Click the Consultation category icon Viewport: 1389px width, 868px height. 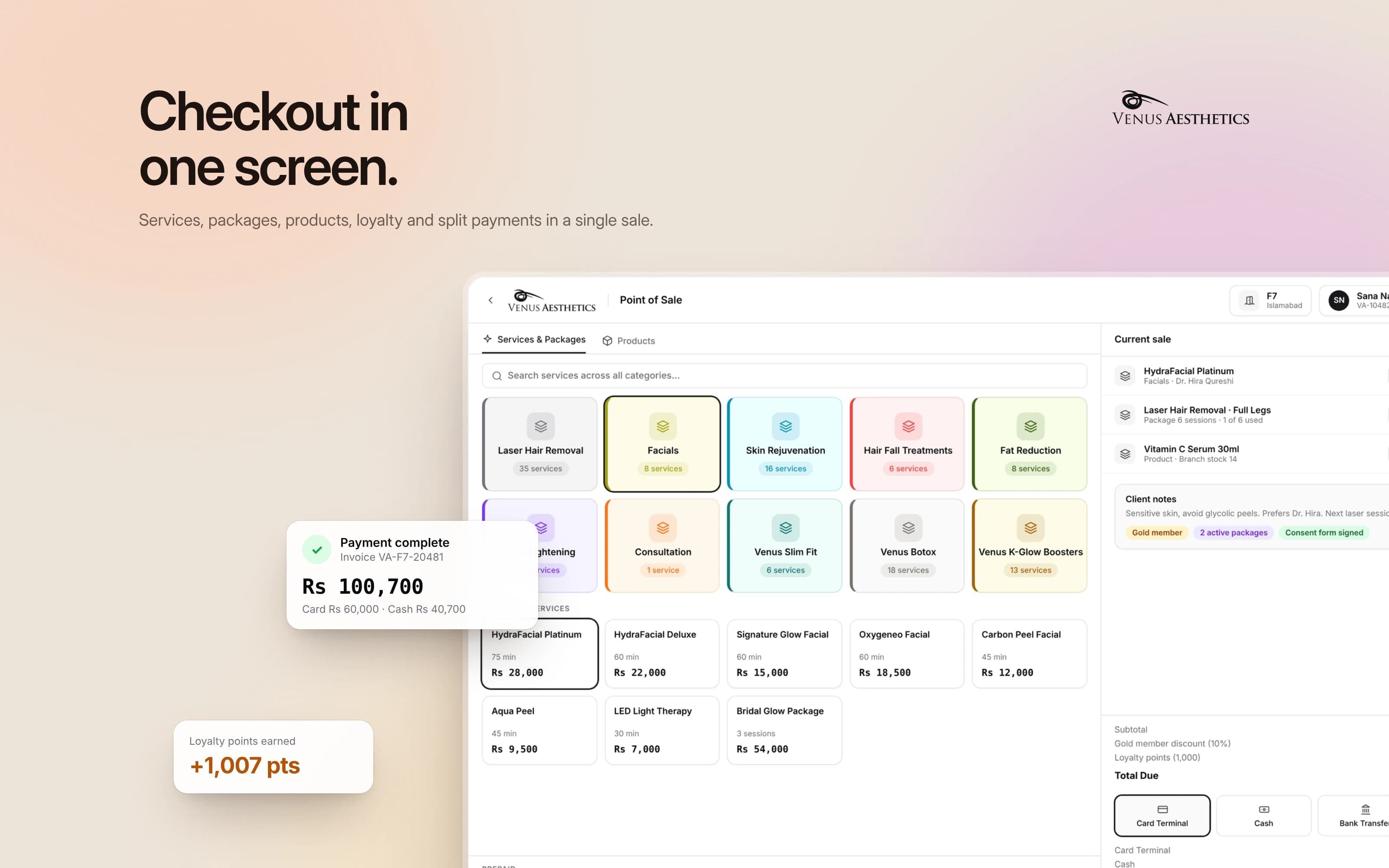pyautogui.click(x=662, y=528)
